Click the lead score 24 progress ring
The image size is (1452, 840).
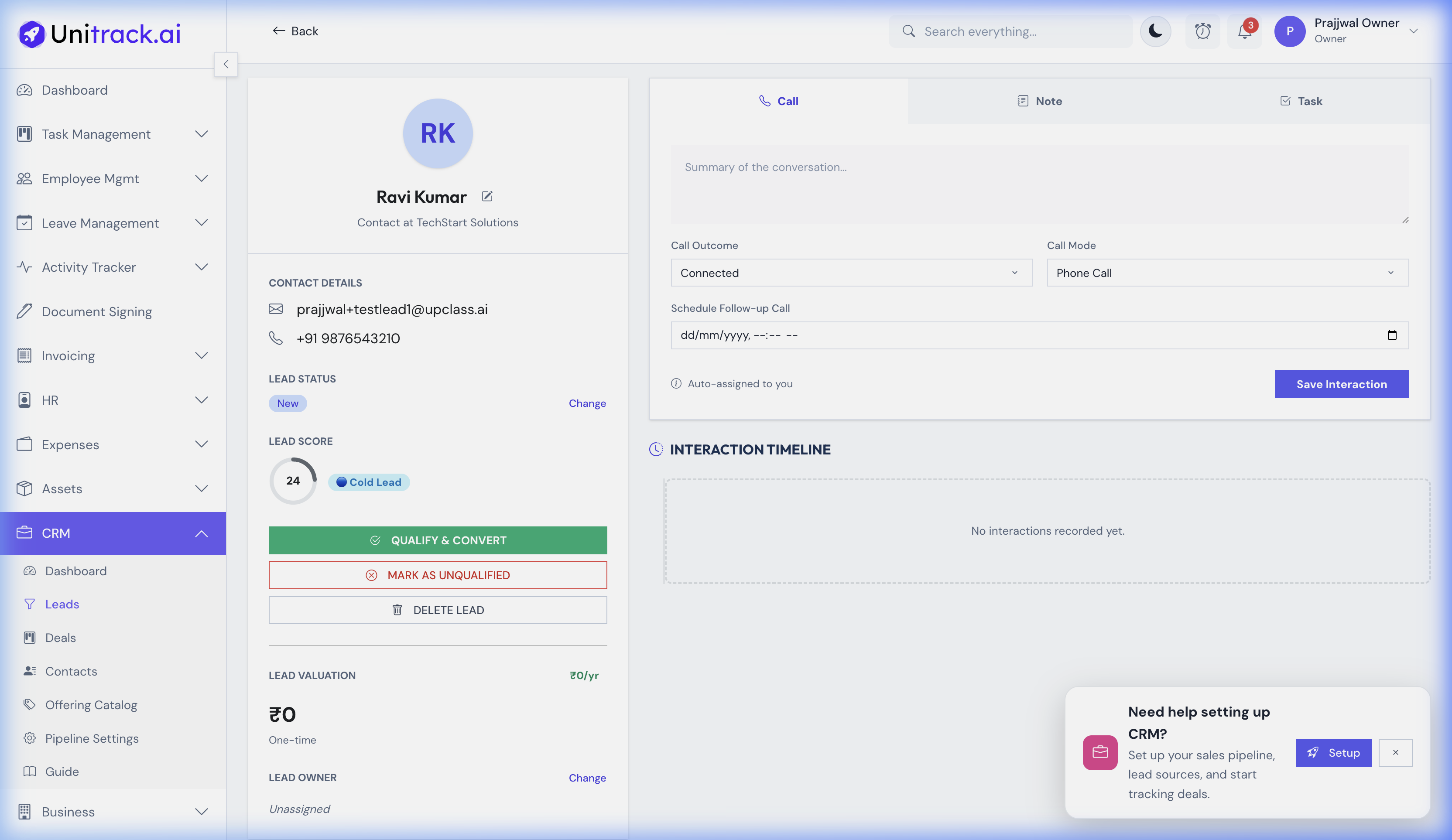click(x=293, y=481)
